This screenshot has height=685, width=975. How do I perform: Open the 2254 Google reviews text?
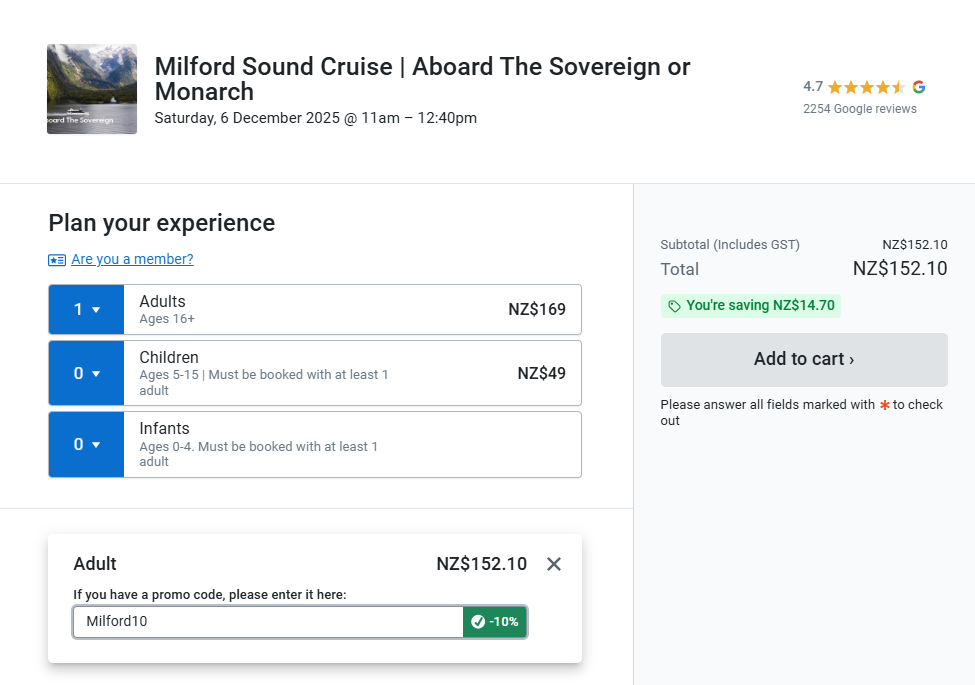(x=859, y=109)
